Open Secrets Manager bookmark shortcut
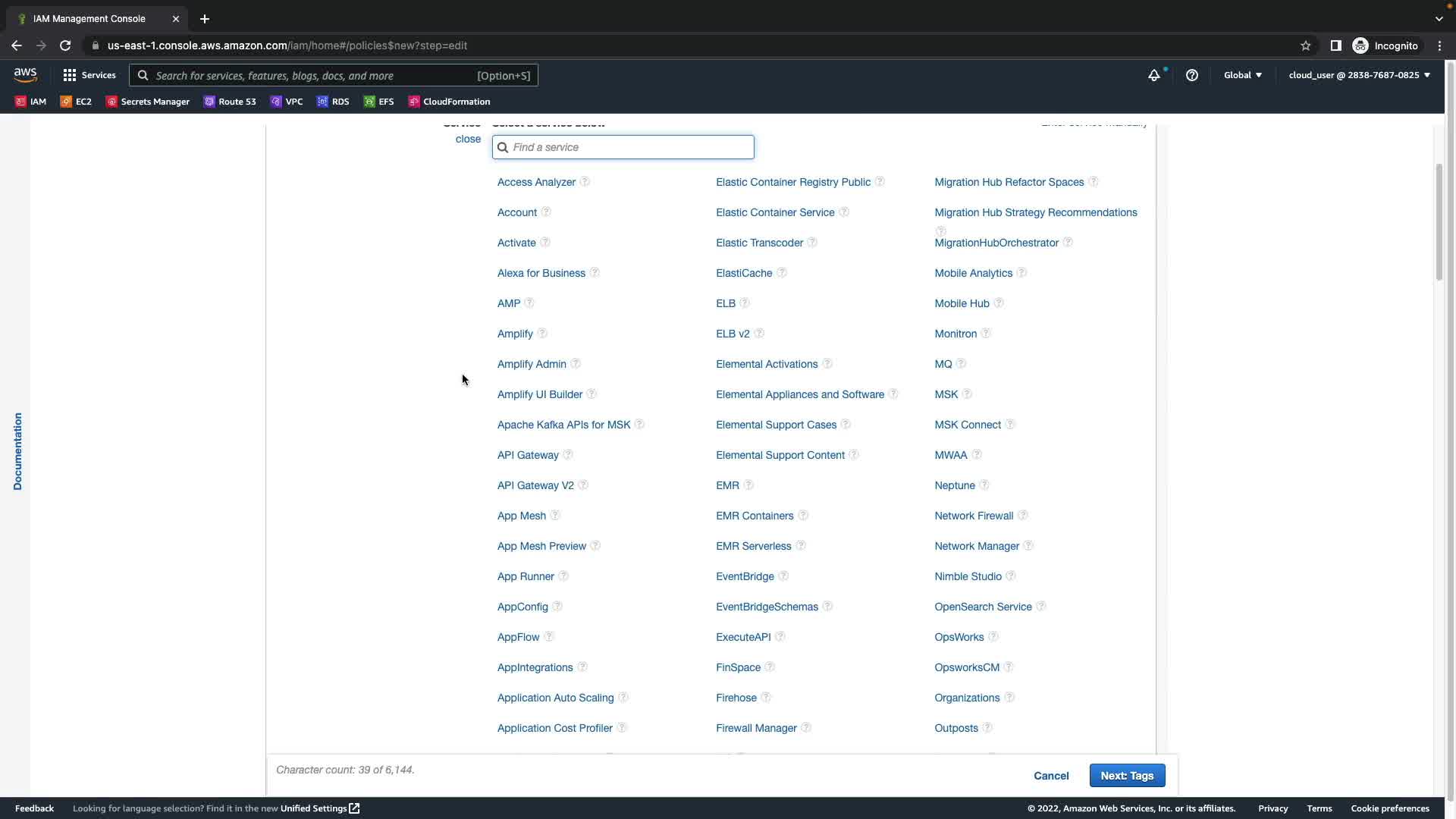The height and width of the screenshot is (819, 1456). click(148, 102)
